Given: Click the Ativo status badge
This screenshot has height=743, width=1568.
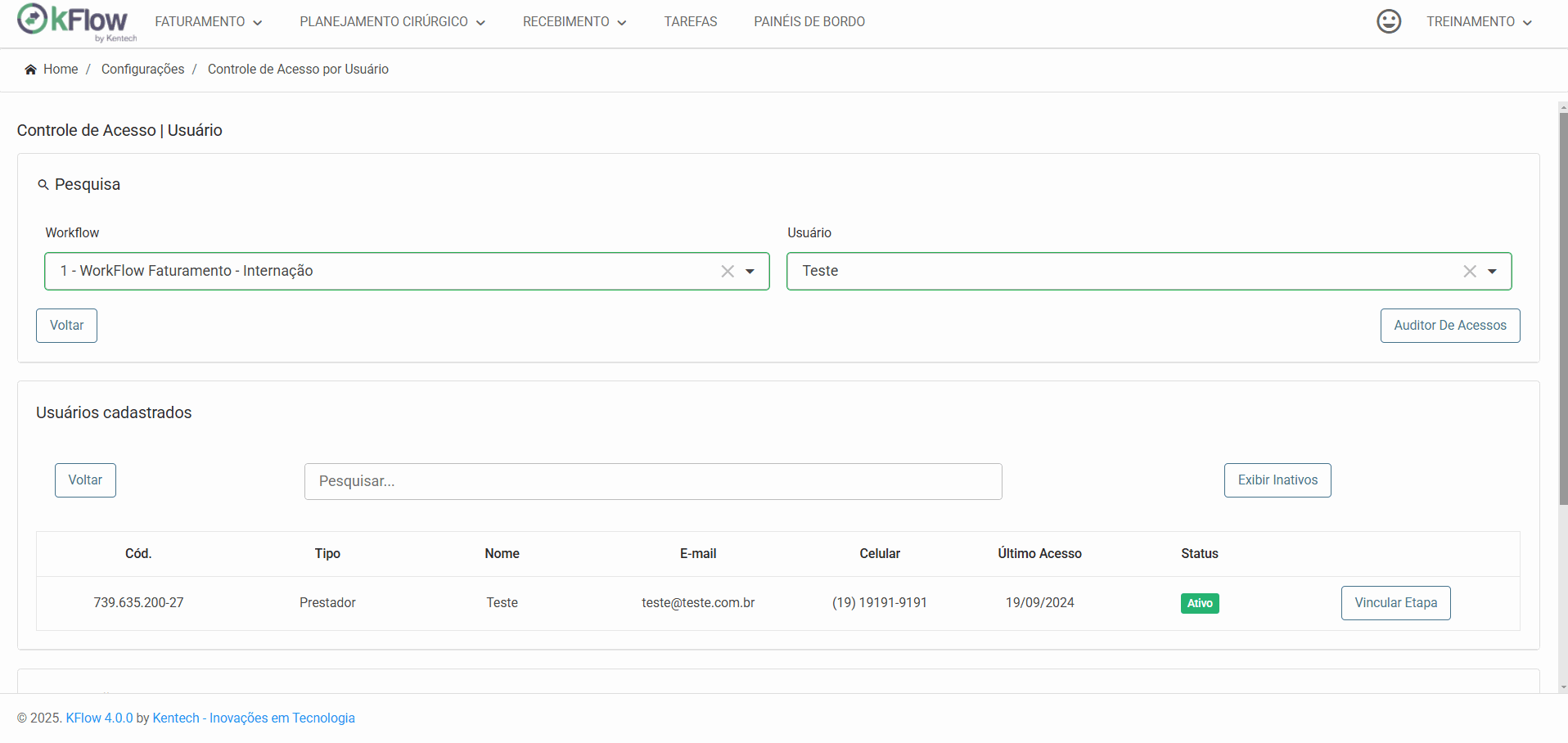Looking at the screenshot, I should (1200, 603).
